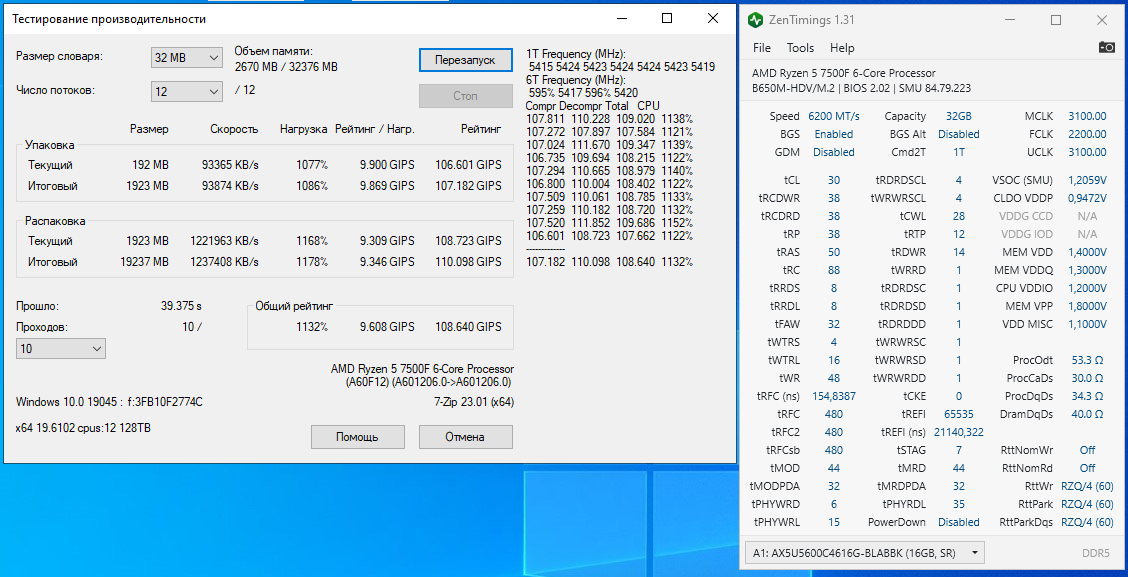1128x577 pixels.
Task: Click the tCL value 30
Action: click(834, 180)
